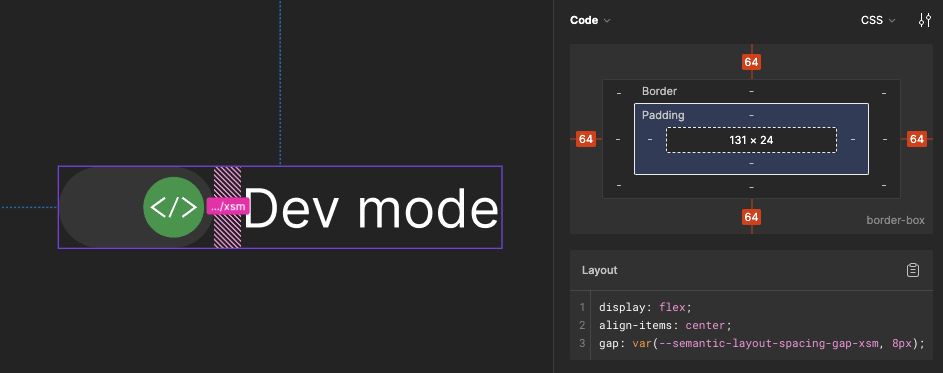
Task: Click the Border label in box model
Action: point(659,91)
